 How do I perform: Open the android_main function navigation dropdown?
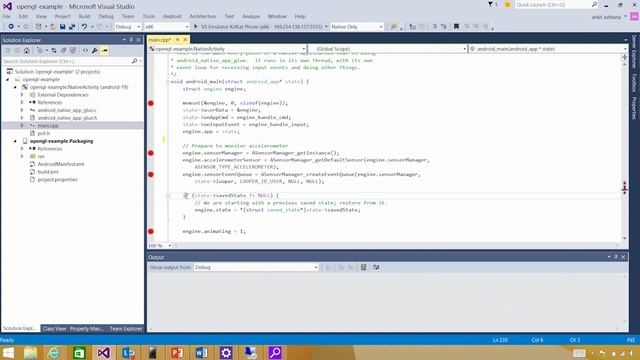tap(548, 49)
